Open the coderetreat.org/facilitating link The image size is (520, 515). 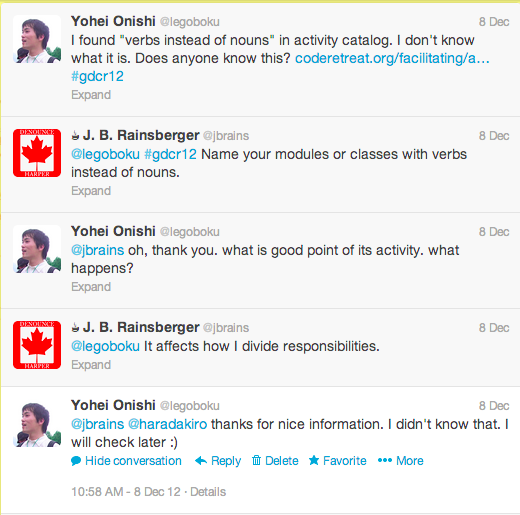click(x=392, y=58)
